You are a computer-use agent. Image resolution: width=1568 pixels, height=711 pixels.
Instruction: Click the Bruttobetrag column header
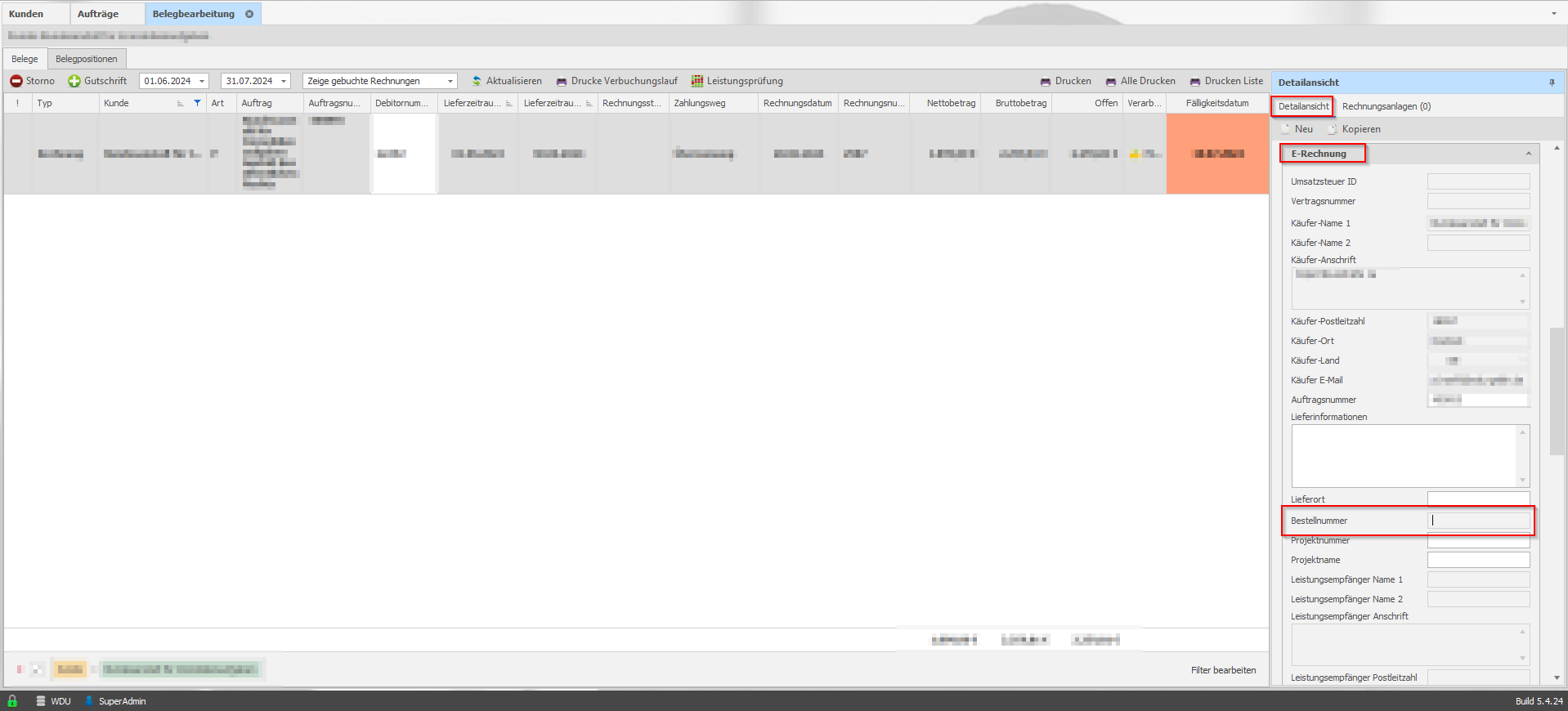point(1016,103)
